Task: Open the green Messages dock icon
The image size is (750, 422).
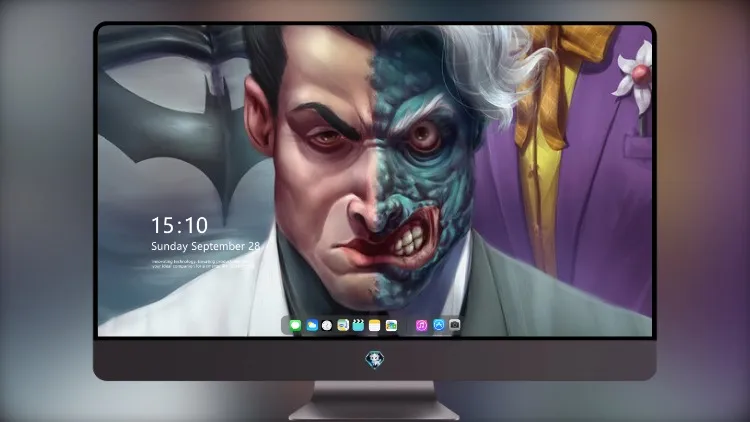Action: click(296, 325)
